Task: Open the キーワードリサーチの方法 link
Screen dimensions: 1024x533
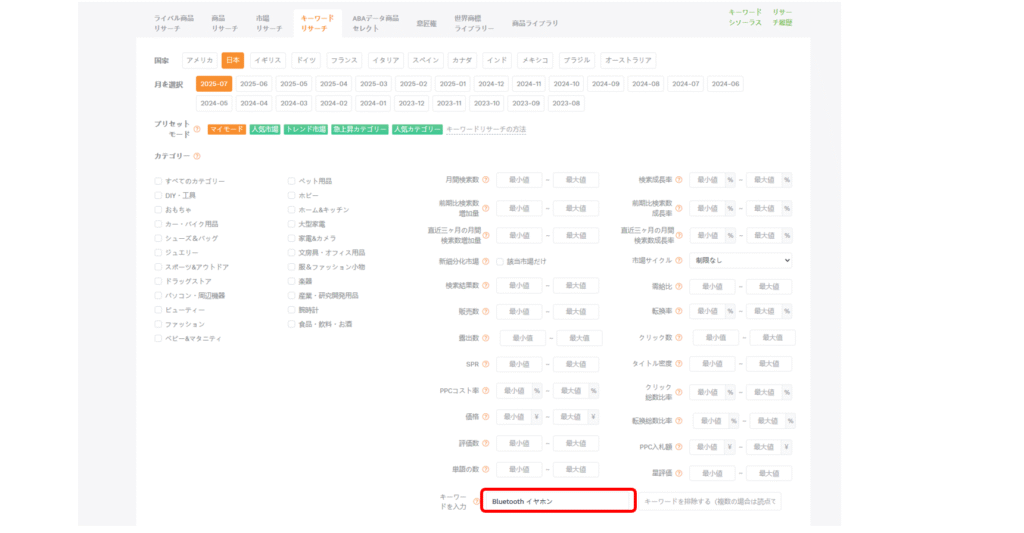Action: point(486,129)
